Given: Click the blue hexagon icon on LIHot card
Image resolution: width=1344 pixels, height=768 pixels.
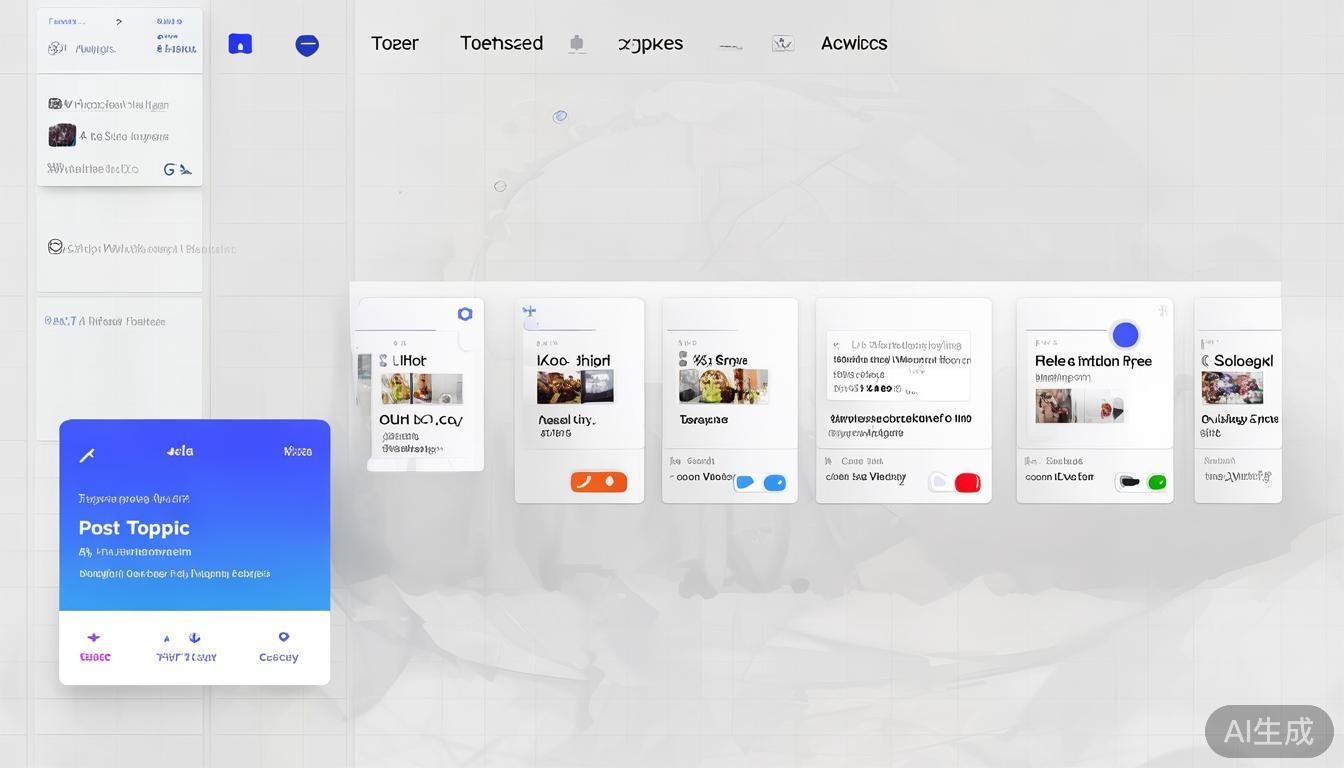Looking at the screenshot, I should coord(465,314).
